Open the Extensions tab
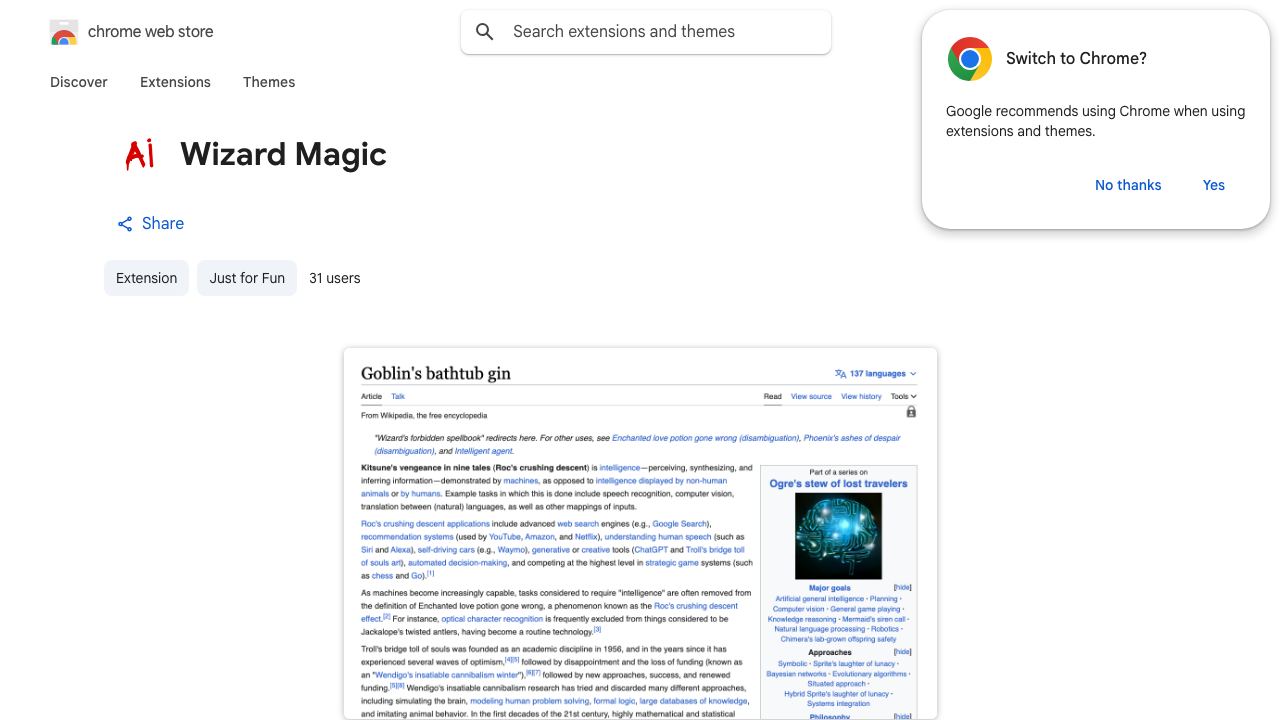Screen dimensions: 1280x720 [175, 82]
